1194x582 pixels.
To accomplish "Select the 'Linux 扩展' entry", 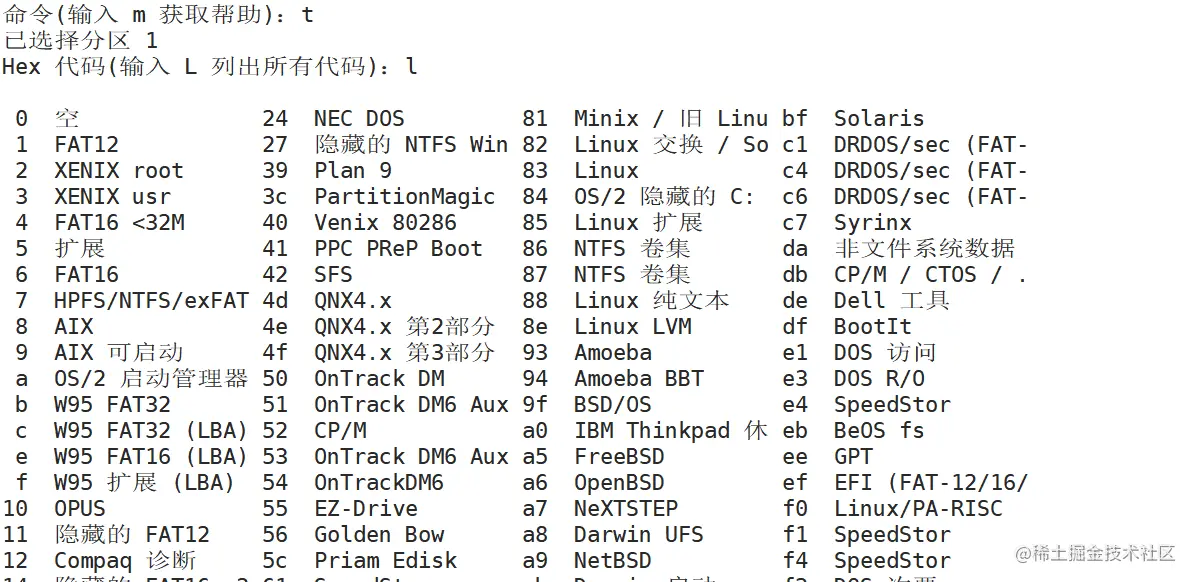I will click(638, 222).
